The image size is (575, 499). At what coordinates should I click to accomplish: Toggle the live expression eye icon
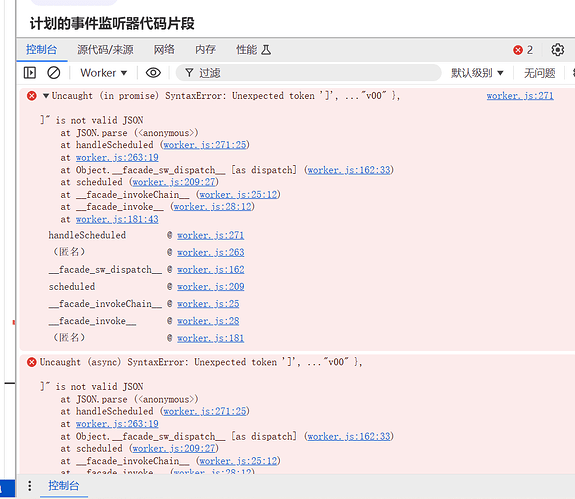tap(153, 73)
